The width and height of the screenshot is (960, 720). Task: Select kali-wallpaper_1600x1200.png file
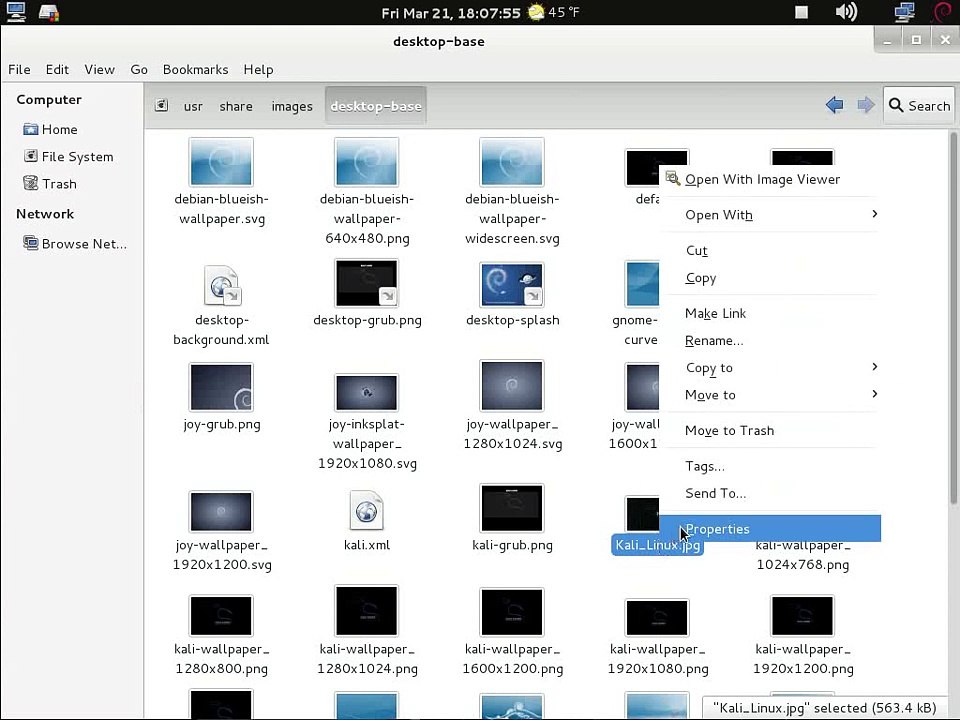coord(512,612)
